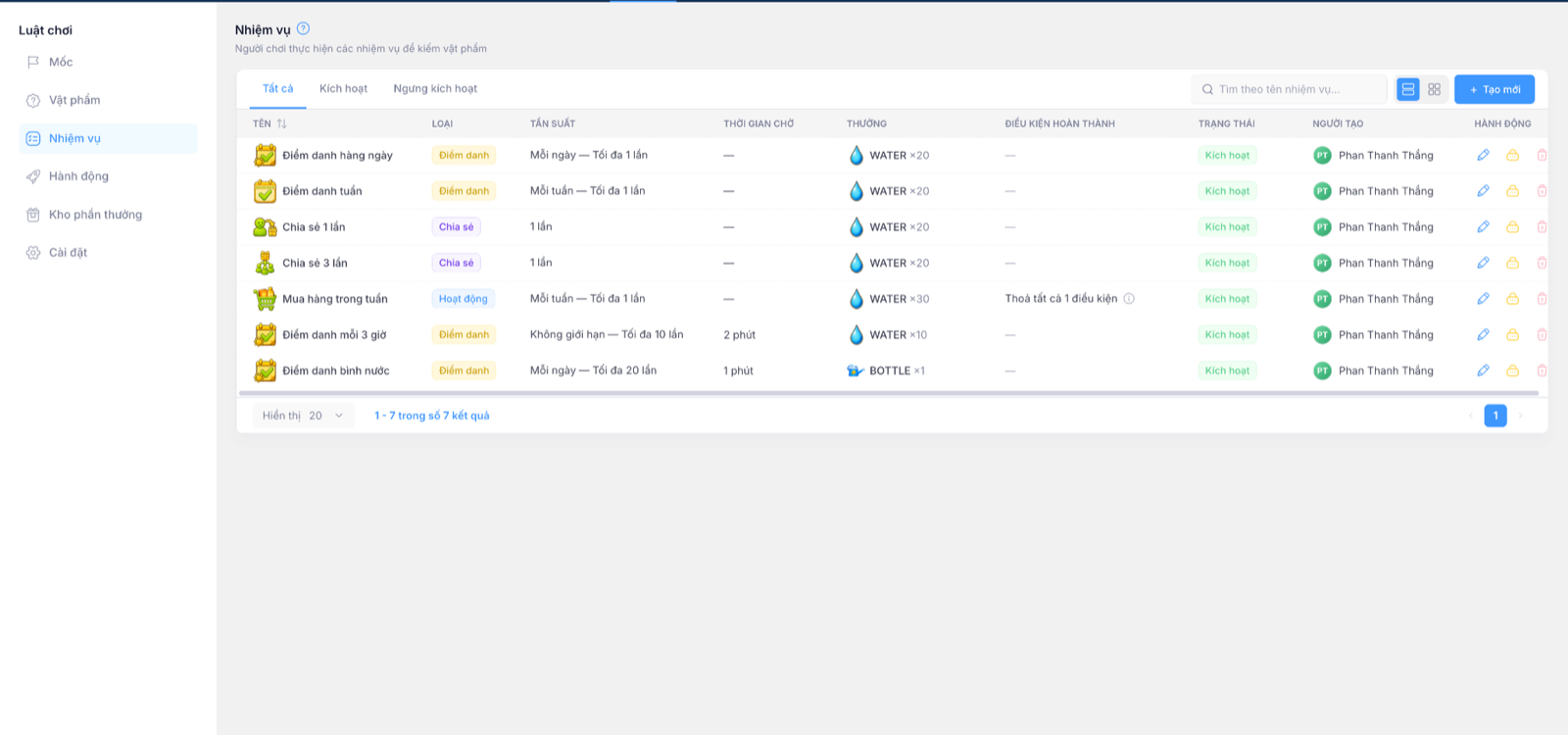The height and width of the screenshot is (735, 1568).
Task: Sort by TÊN column arrows
Action: coord(282,123)
